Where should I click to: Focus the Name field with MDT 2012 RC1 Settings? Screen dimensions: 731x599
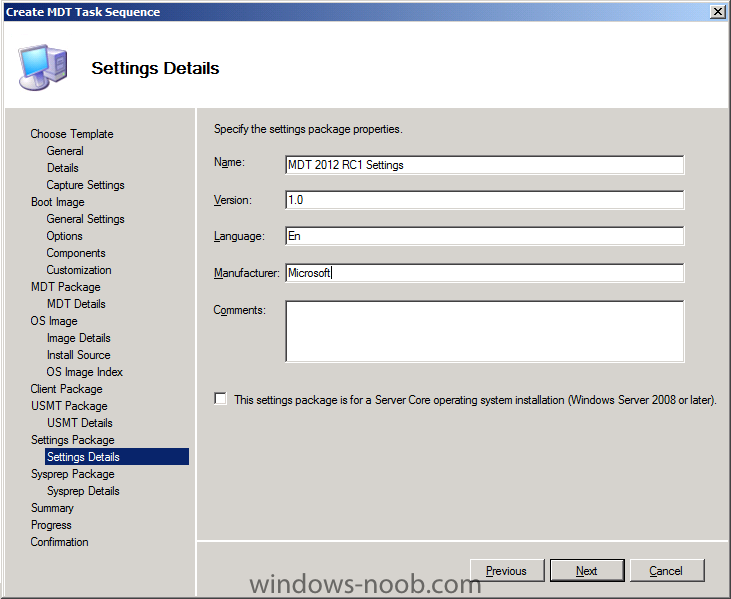(x=484, y=165)
